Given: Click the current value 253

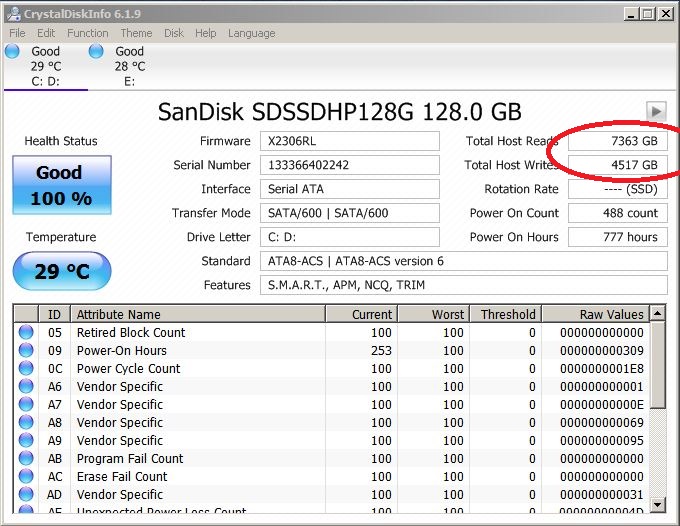Looking at the screenshot, I should point(381,350).
